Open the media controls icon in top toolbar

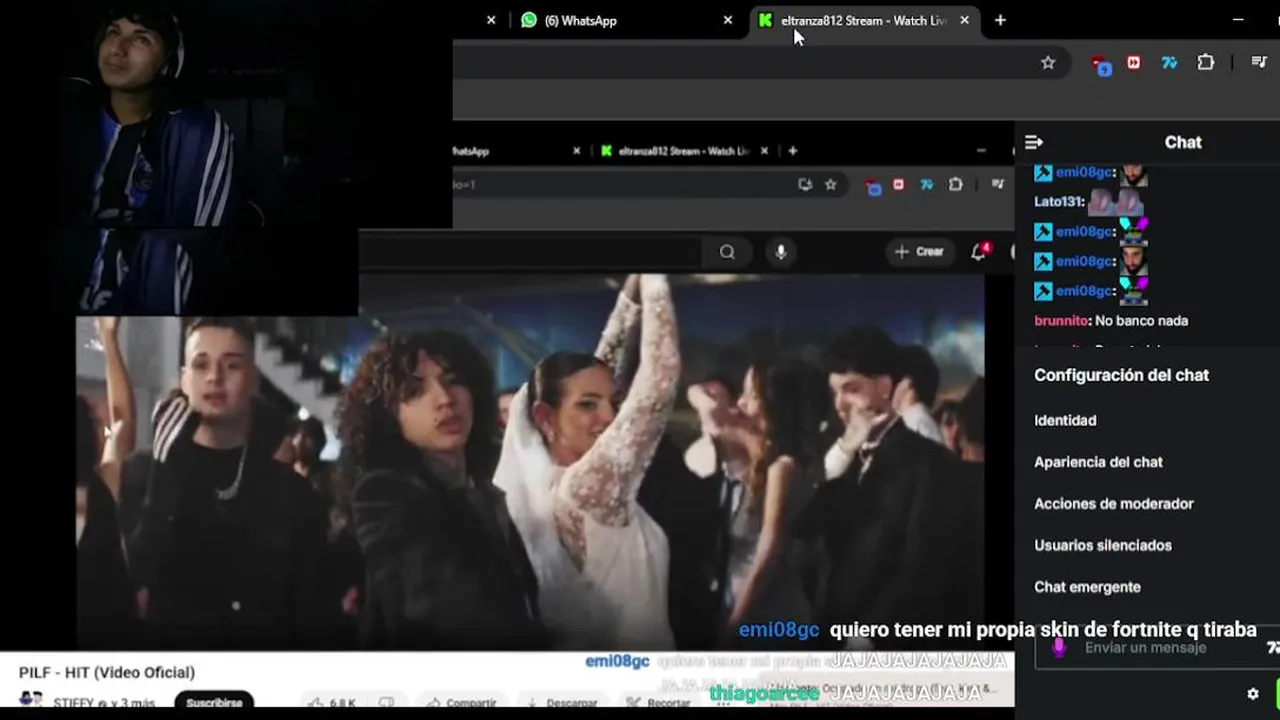[x=1260, y=62]
